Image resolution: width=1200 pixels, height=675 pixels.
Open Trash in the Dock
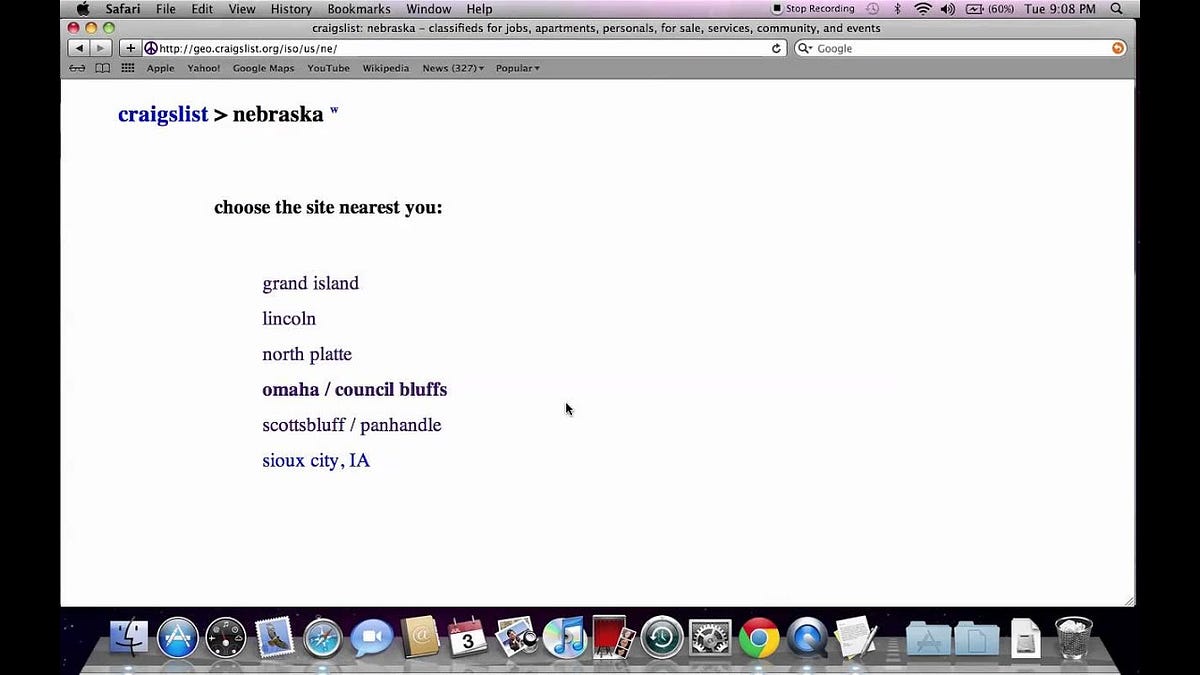[x=1074, y=637]
